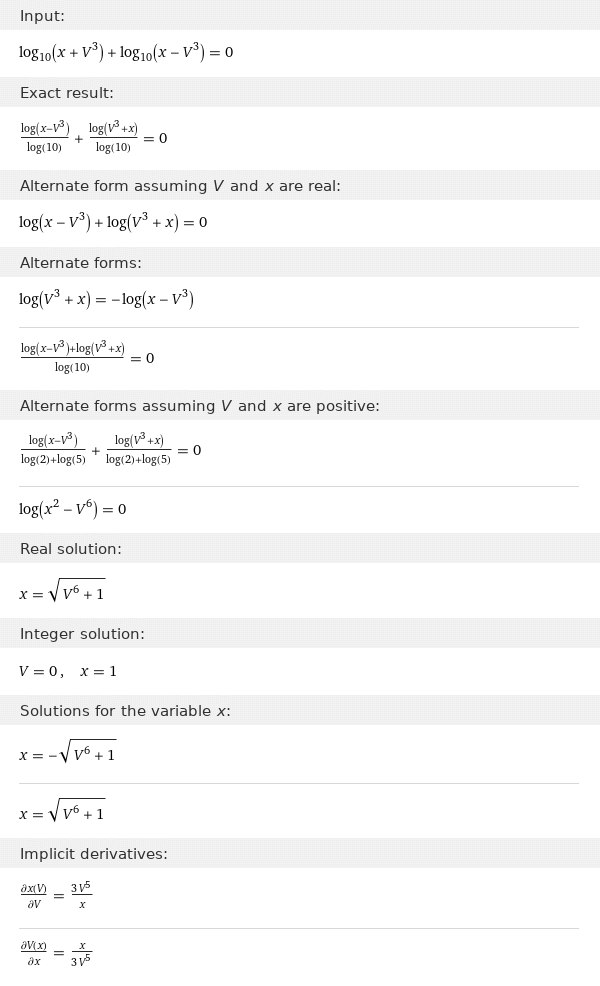Select the square root result under Real solution
This screenshot has width=600, height=986.
[x=62, y=592]
